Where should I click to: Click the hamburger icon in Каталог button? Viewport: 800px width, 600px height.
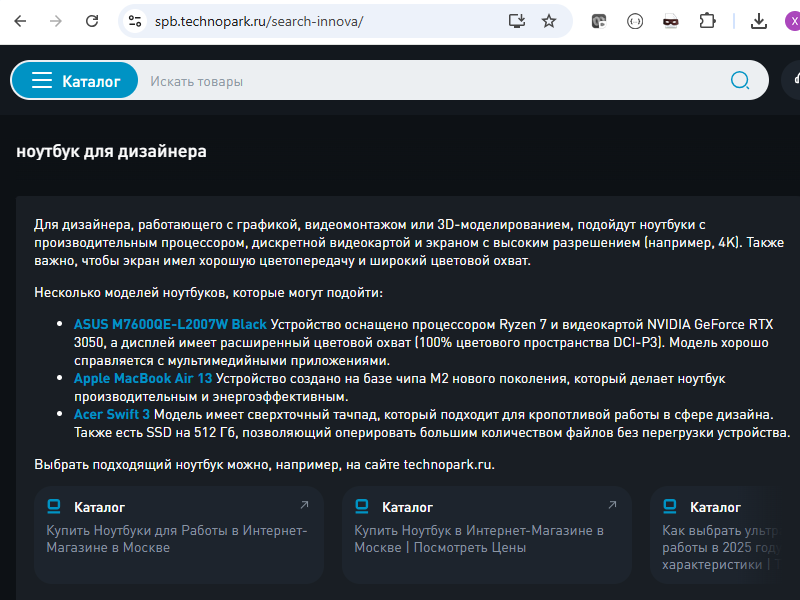(42, 80)
